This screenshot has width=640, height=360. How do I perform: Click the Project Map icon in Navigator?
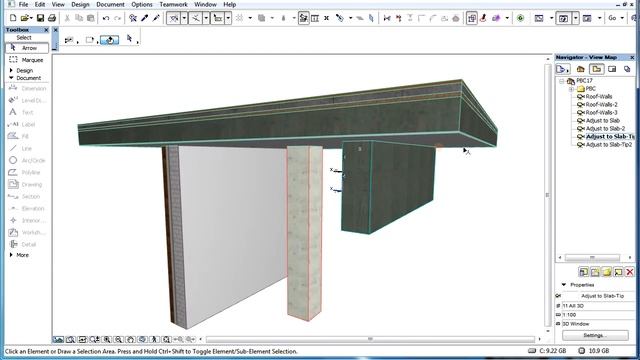(580, 69)
